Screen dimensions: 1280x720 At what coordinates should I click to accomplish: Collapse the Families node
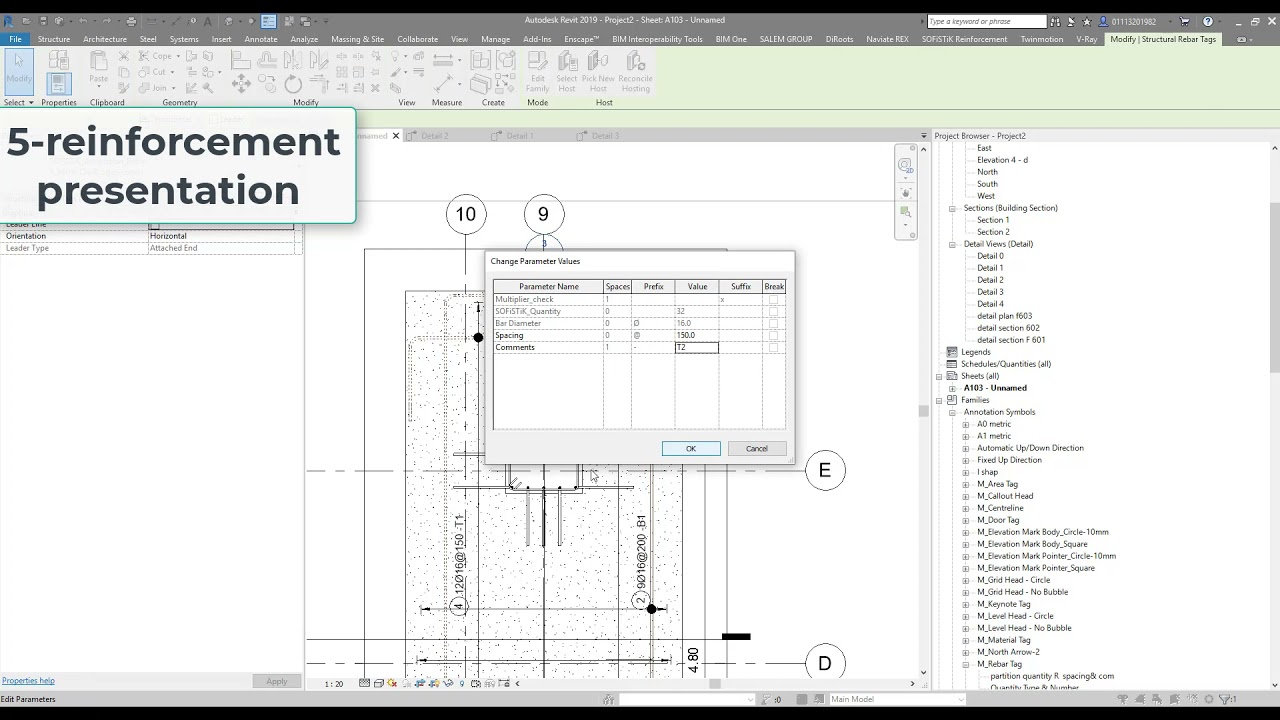939,400
